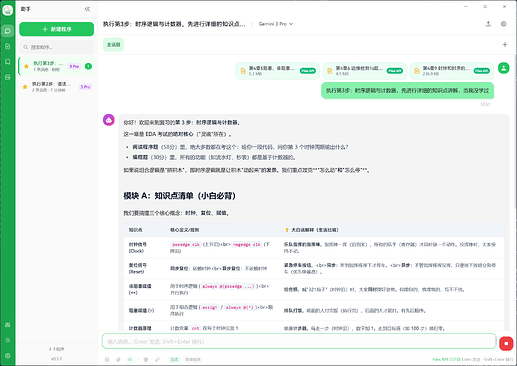Click the star on the '执行第3步' conversation

point(26,66)
